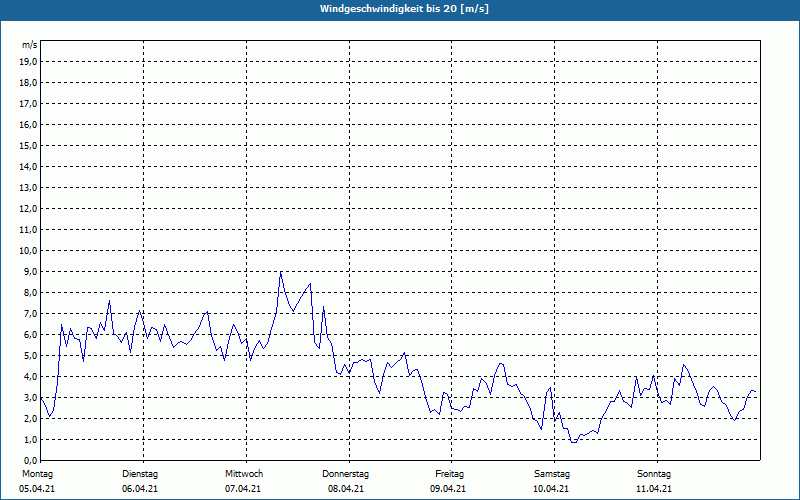Select the 5,0 y-axis value
This screenshot has height=500, width=800.
pos(31,356)
